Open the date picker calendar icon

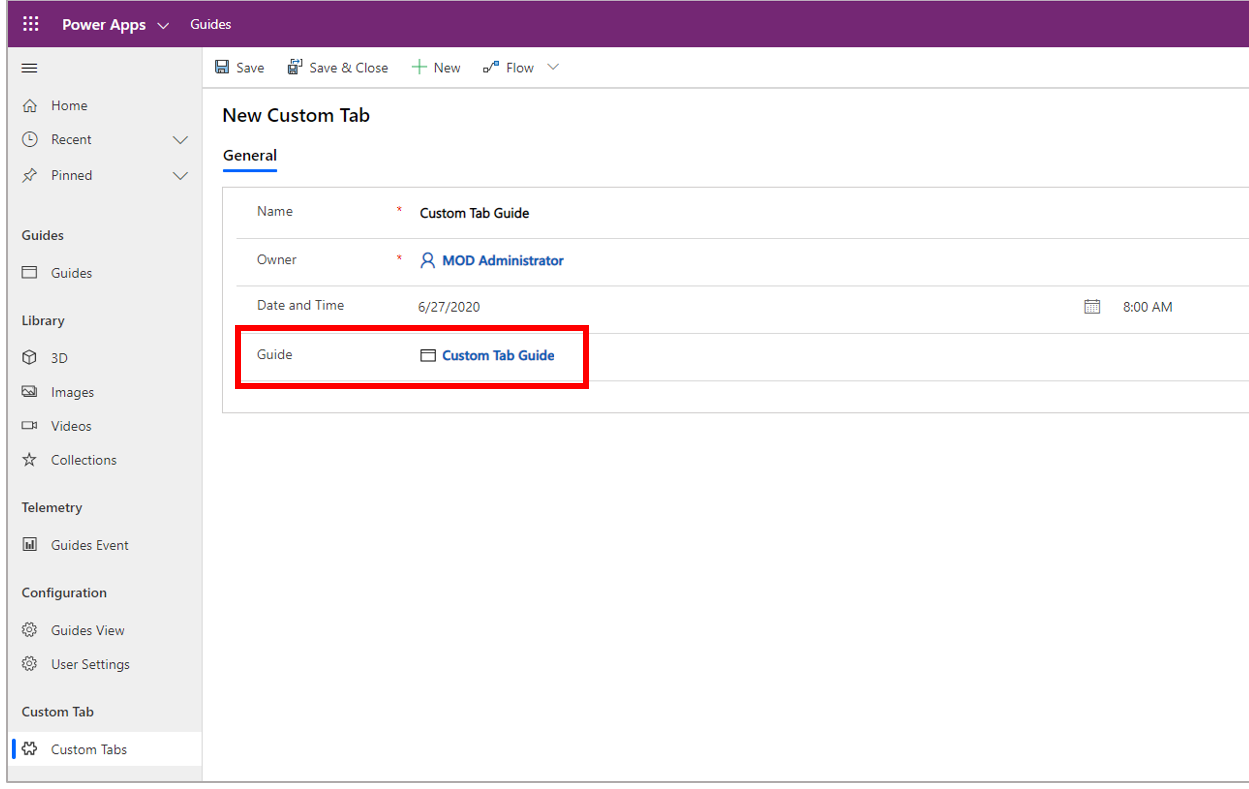click(x=1092, y=307)
